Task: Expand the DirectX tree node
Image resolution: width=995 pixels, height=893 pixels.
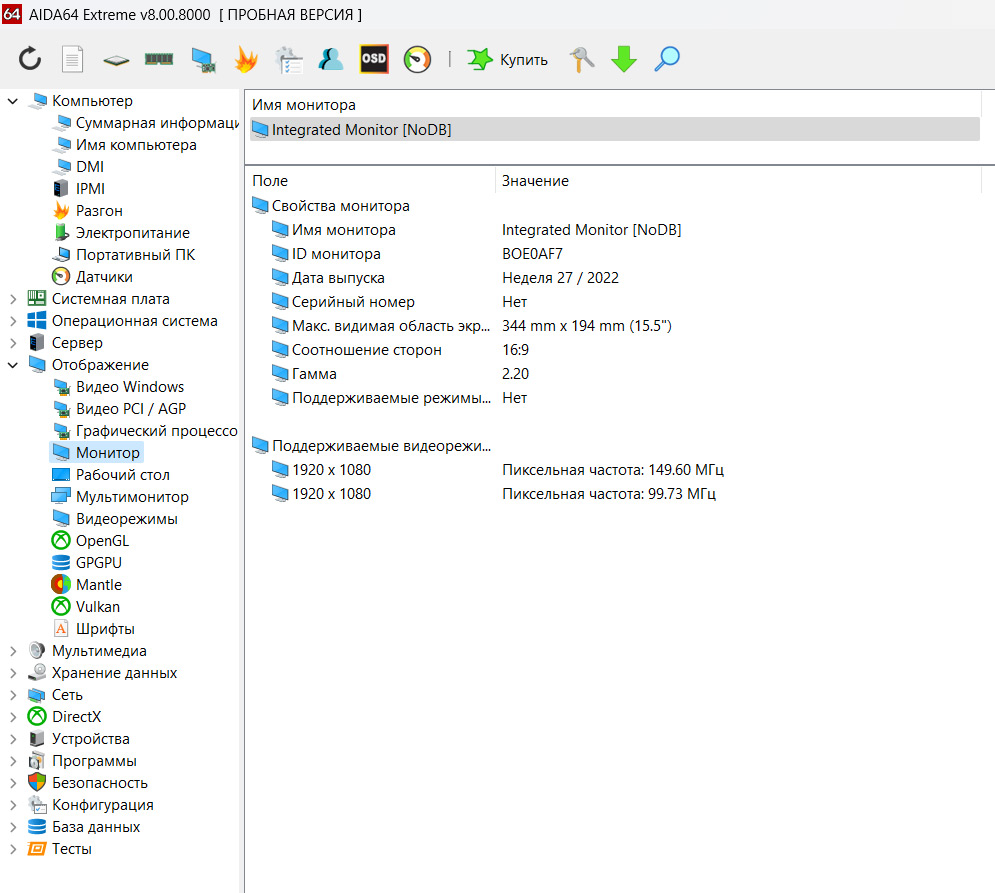Action: (13, 717)
